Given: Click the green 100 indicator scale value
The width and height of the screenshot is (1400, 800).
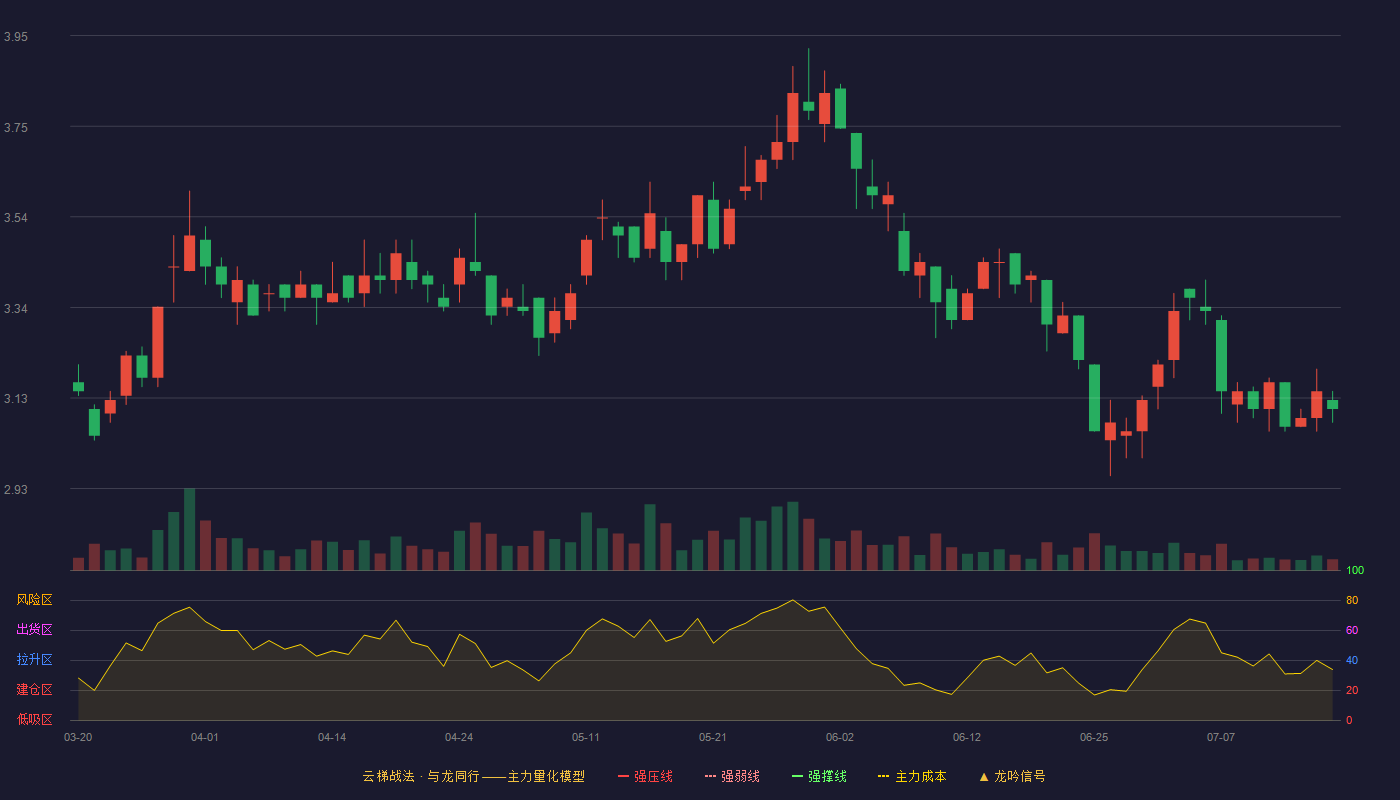Looking at the screenshot, I should click(x=1355, y=570).
